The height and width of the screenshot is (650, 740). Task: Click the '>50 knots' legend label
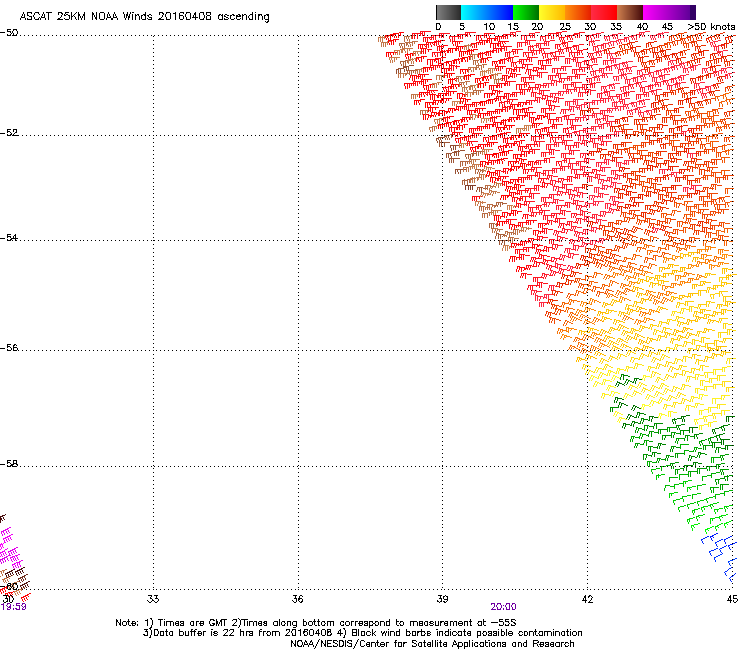[x=711, y=27]
